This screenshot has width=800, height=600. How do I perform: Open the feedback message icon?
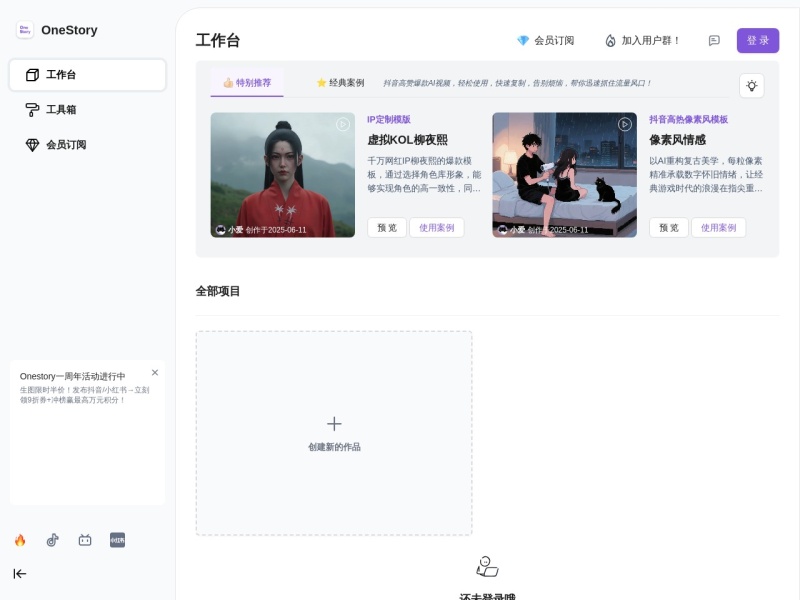pyautogui.click(x=714, y=40)
